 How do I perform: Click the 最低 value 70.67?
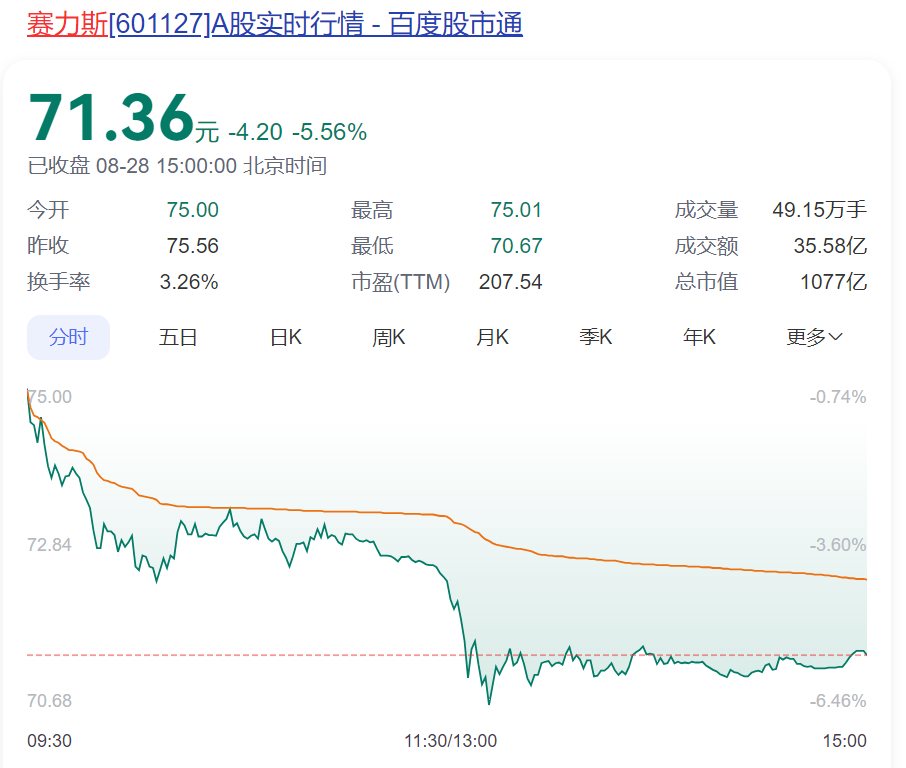pyautogui.click(x=516, y=246)
